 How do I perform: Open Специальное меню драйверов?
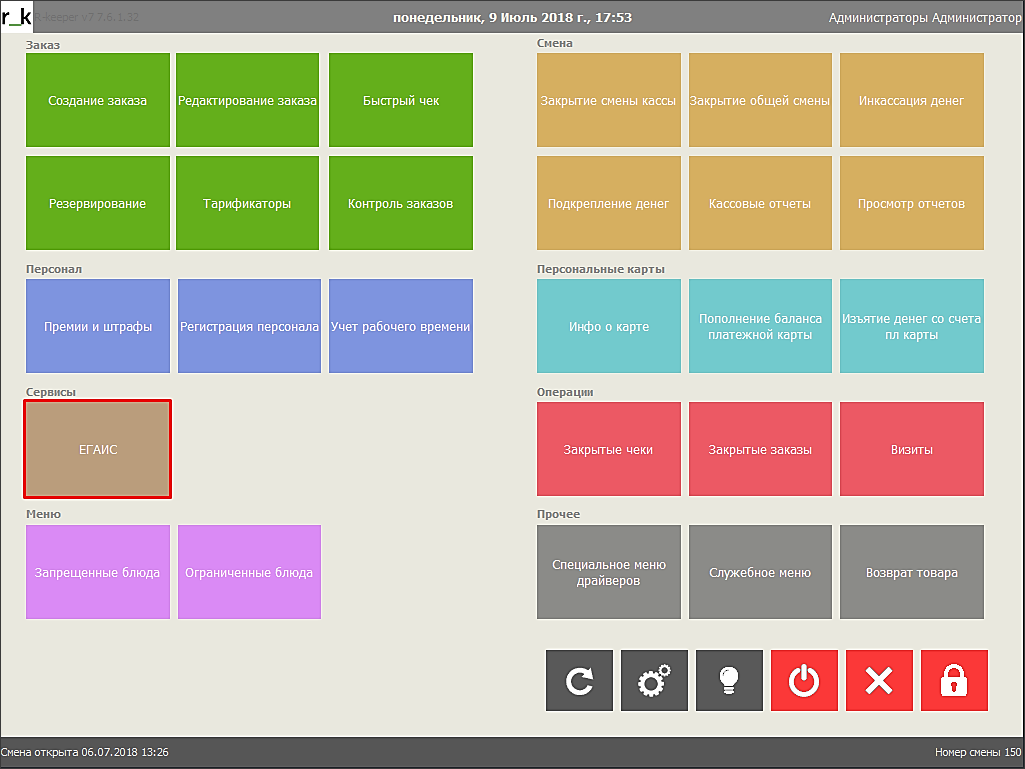pyautogui.click(x=608, y=573)
